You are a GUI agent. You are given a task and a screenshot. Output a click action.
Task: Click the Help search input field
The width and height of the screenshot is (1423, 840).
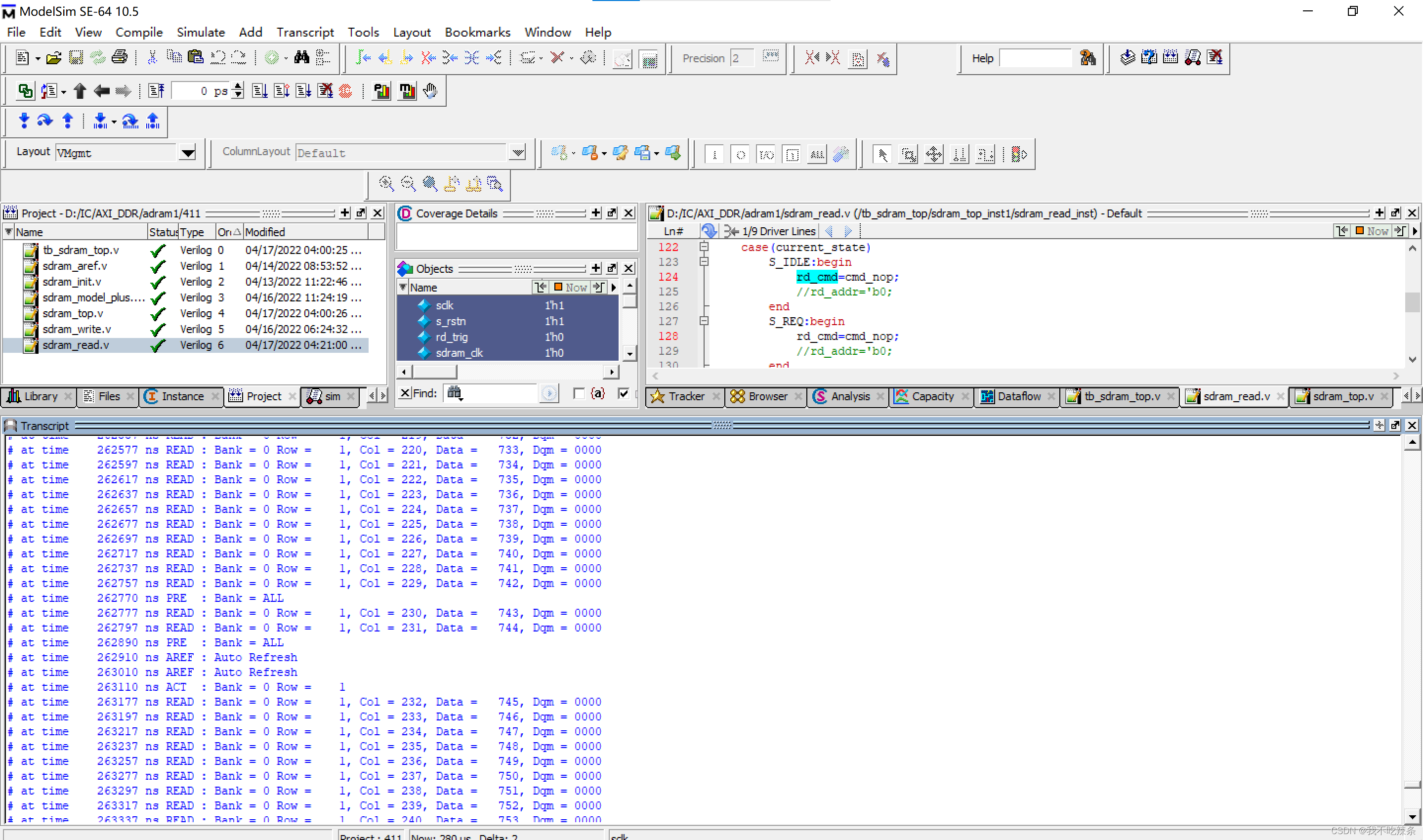point(1036,58)
